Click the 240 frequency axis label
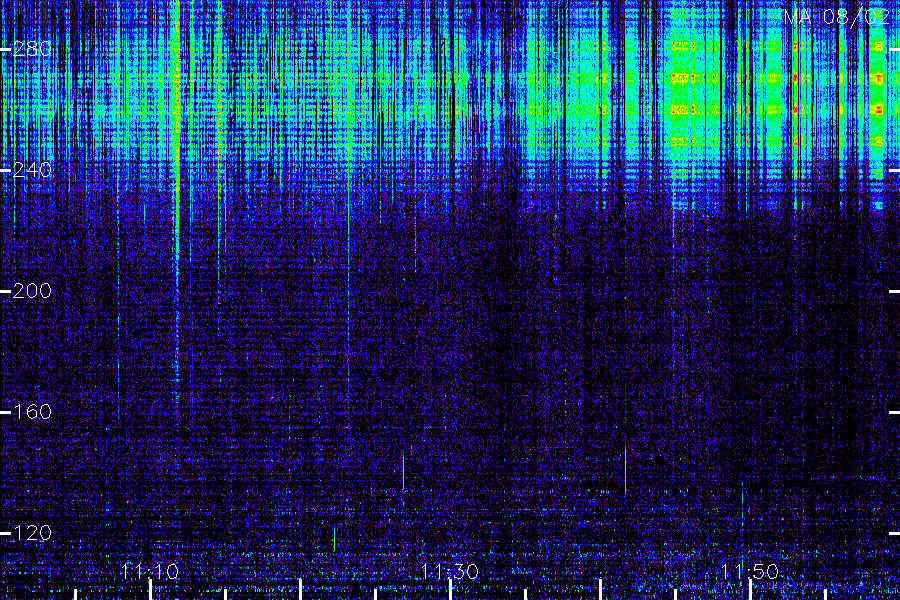 click(32, 170)
